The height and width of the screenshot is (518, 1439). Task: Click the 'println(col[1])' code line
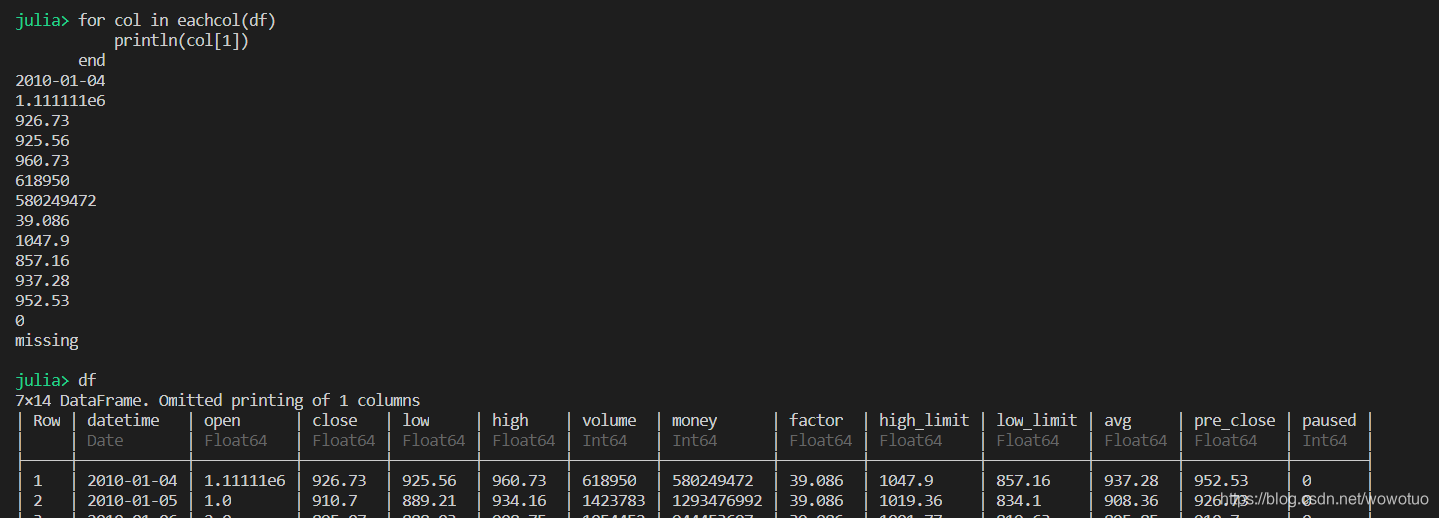coord(181,41)
